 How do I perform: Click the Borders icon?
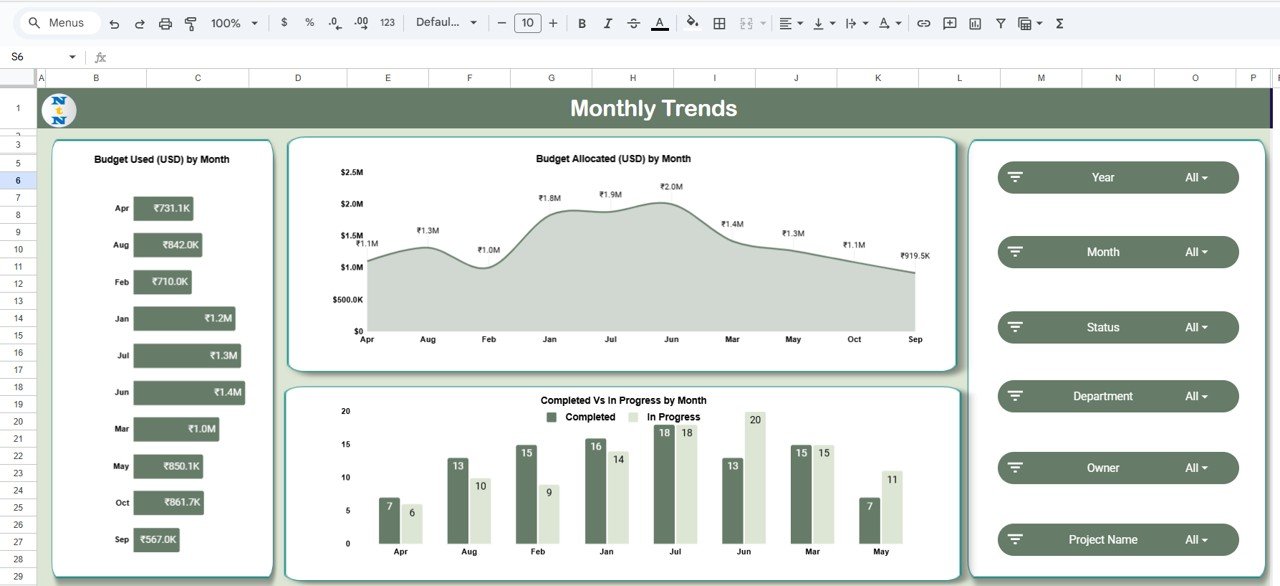point(719,22)
